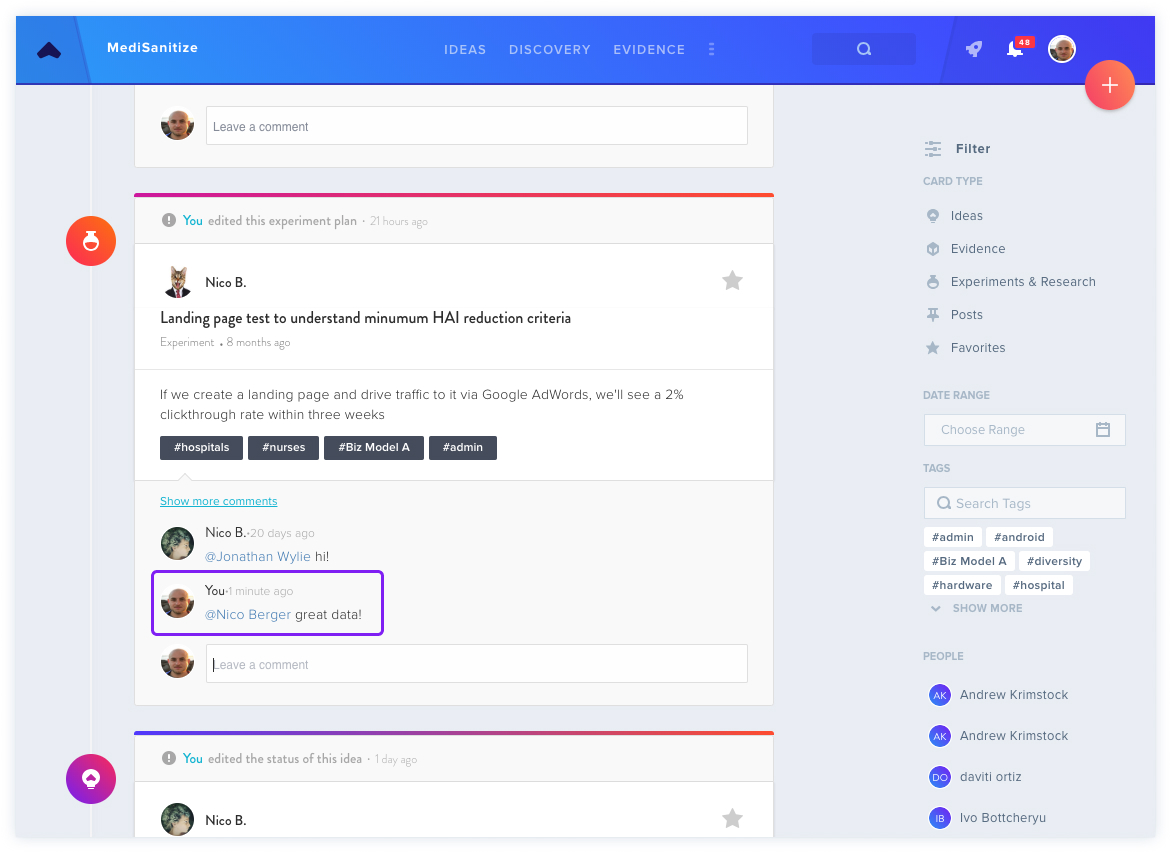
Task: Expand SHOW MORE tags
Action: 978,608
